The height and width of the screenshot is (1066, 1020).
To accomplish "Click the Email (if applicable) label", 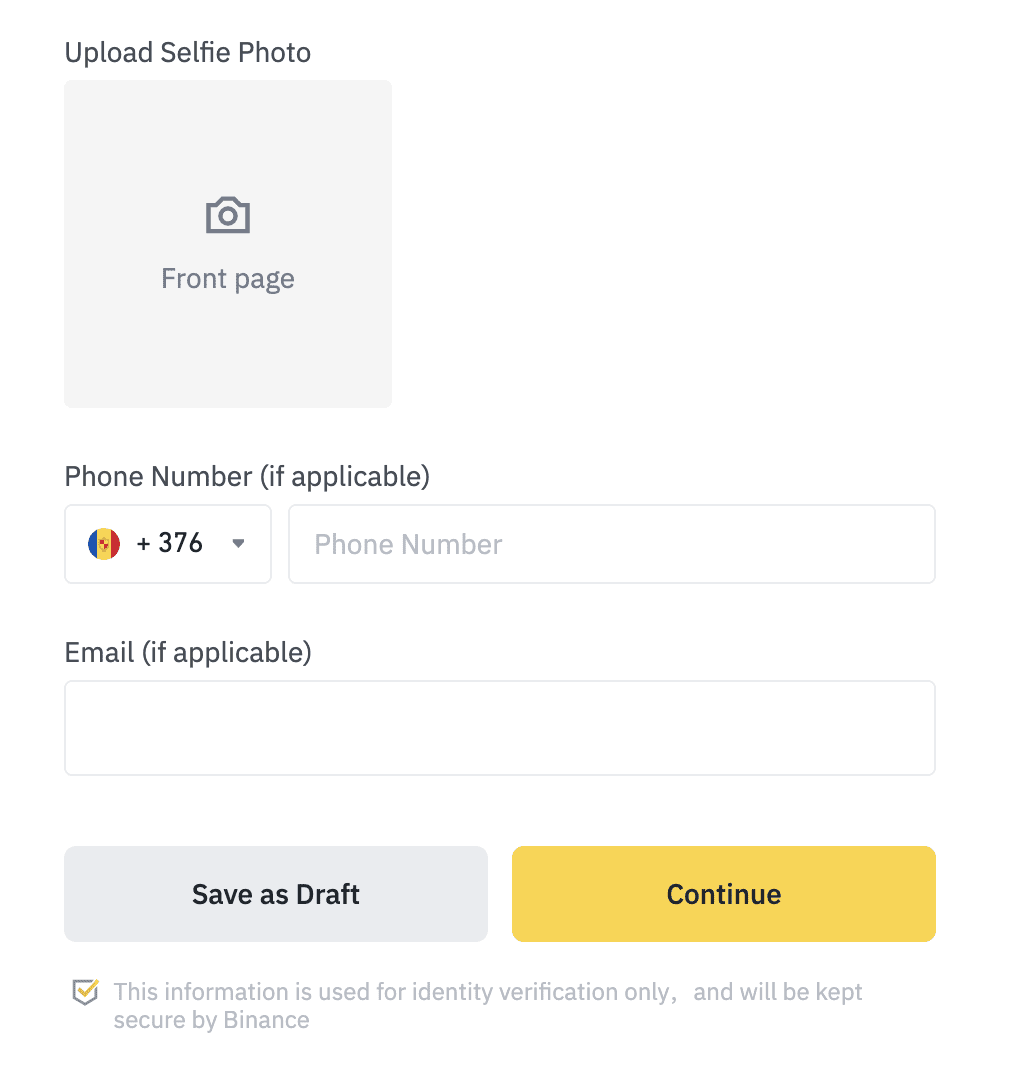I will click(x=188, y=653).
